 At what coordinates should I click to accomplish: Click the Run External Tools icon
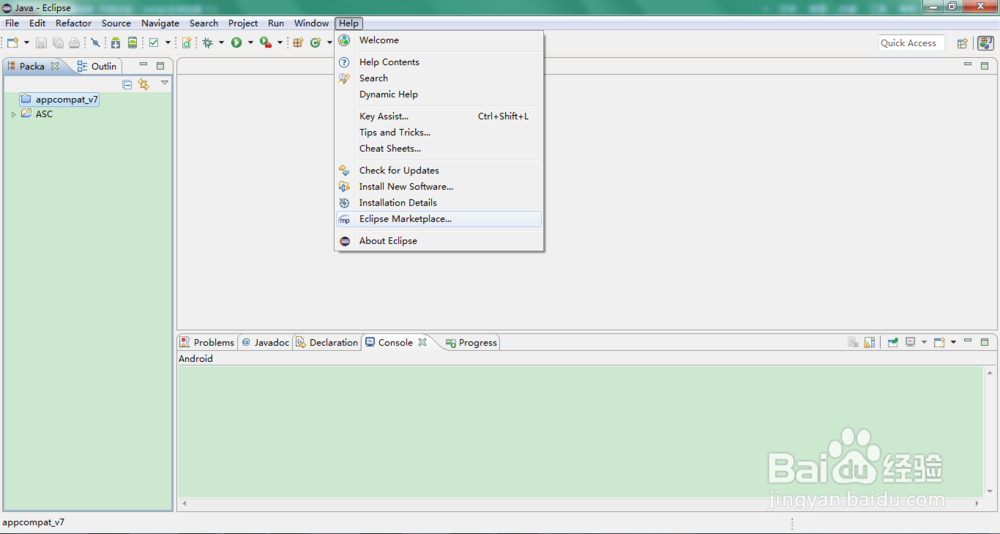pos(265,43)
